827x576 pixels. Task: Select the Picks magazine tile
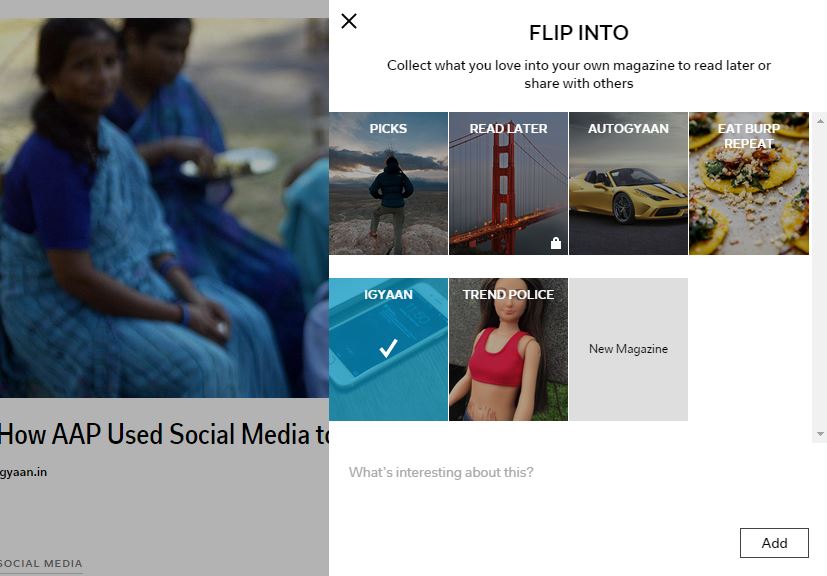click(388, 184)
